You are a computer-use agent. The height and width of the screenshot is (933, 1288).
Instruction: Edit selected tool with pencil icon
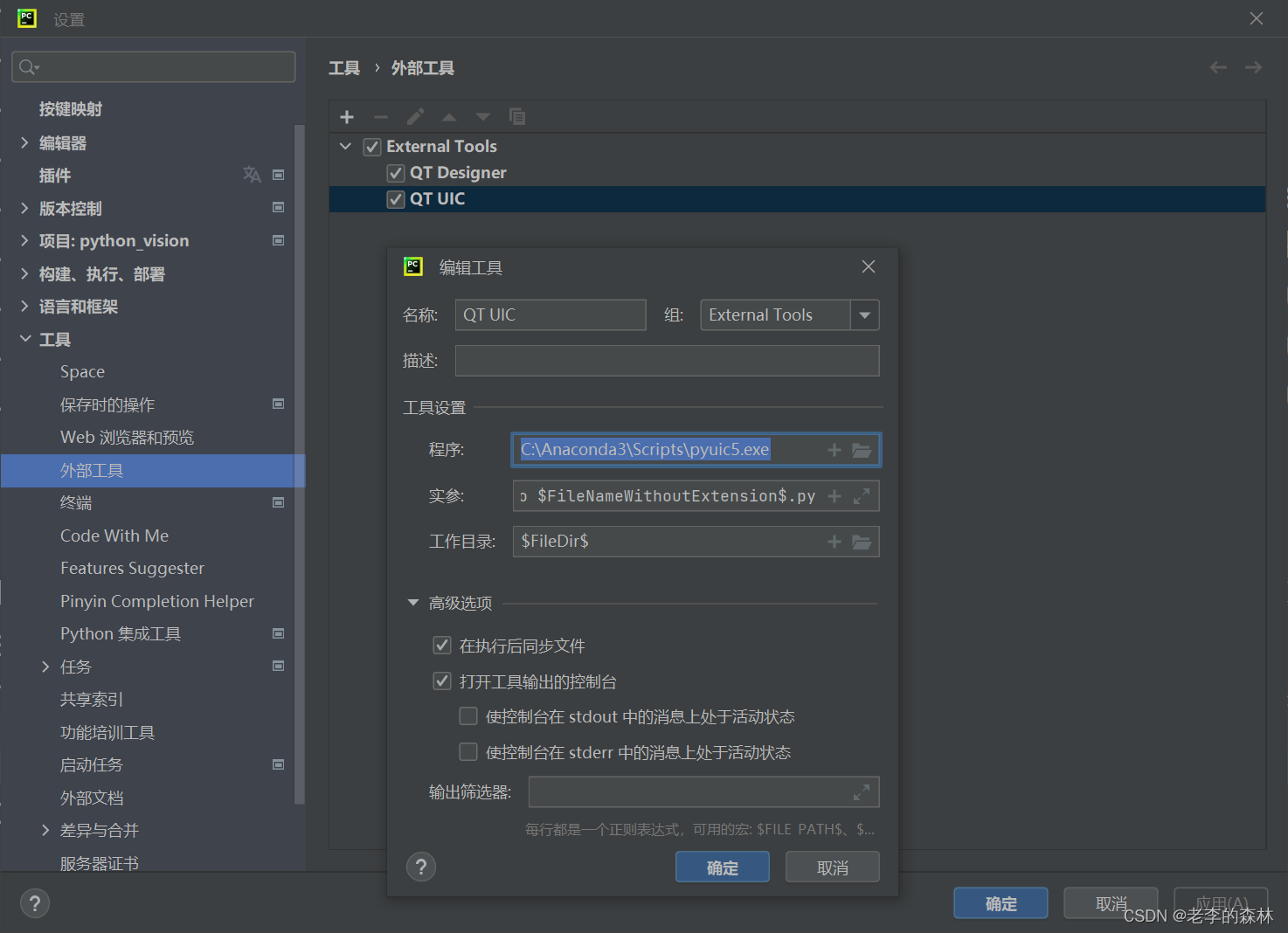(415, 117)
